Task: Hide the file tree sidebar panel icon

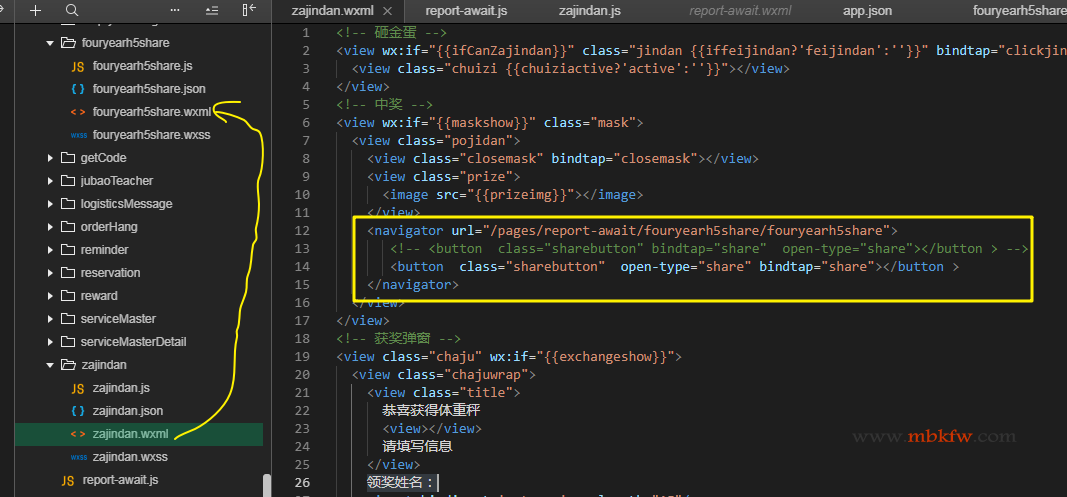Action: tap(248, 10)
